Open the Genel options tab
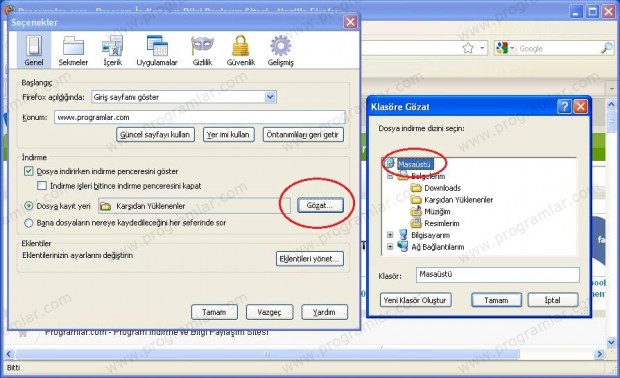The image size is (620, 378). coord(34,50)
